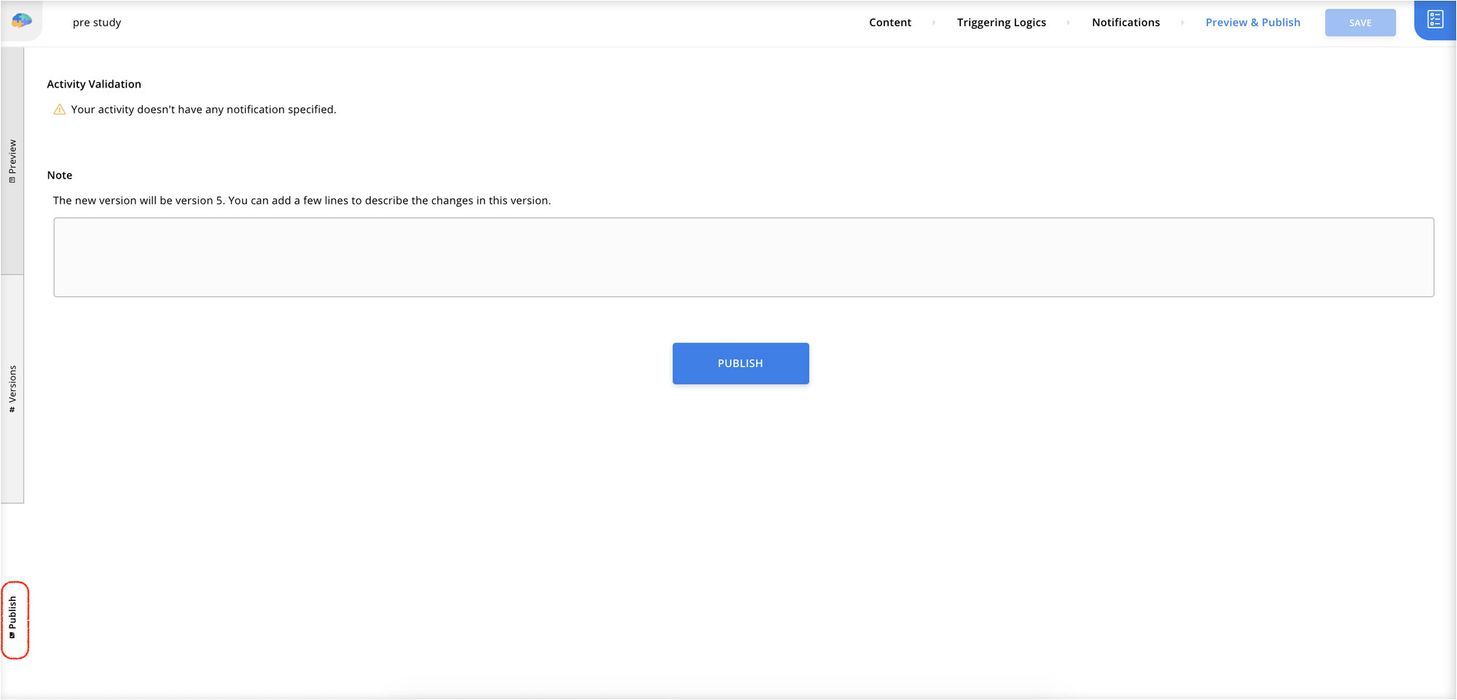The height and width of the screenshot is (700, 1457).
Task: Click the orange warning triangle icon
Action: click(x=59, y=110)
